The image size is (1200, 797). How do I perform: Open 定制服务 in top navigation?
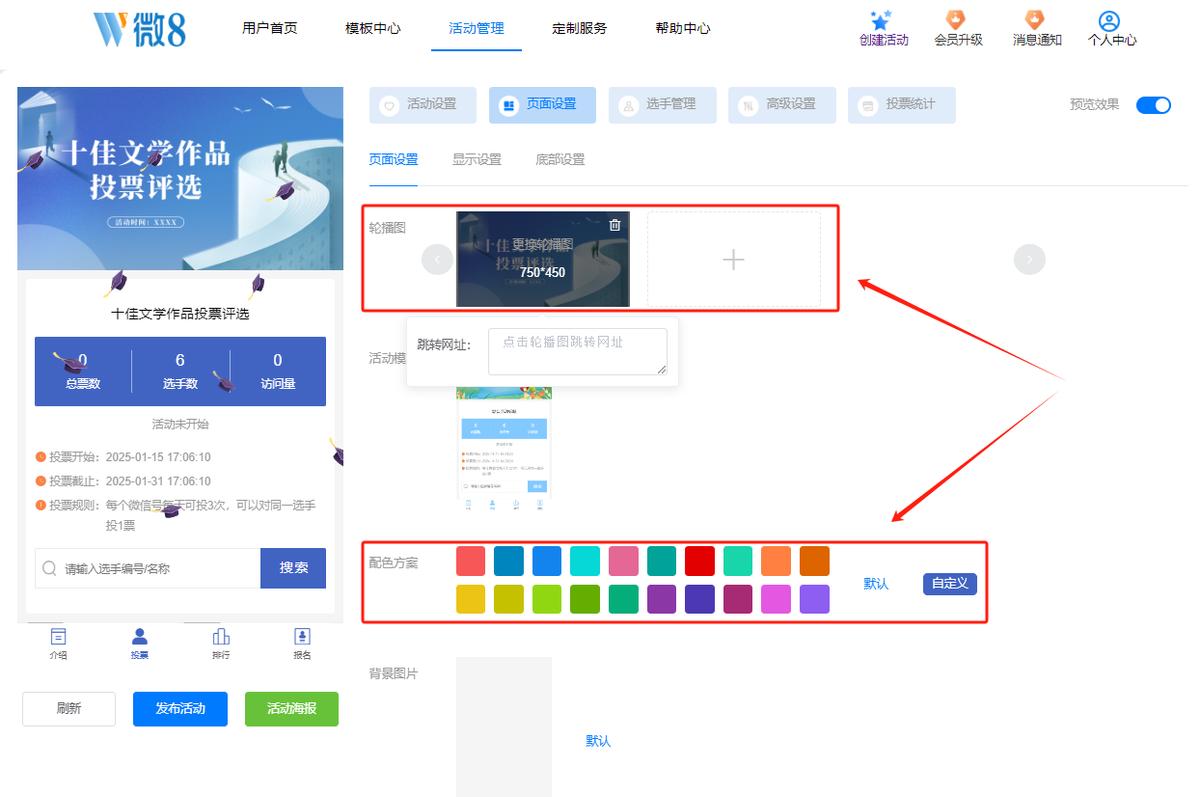pos(580,28)
